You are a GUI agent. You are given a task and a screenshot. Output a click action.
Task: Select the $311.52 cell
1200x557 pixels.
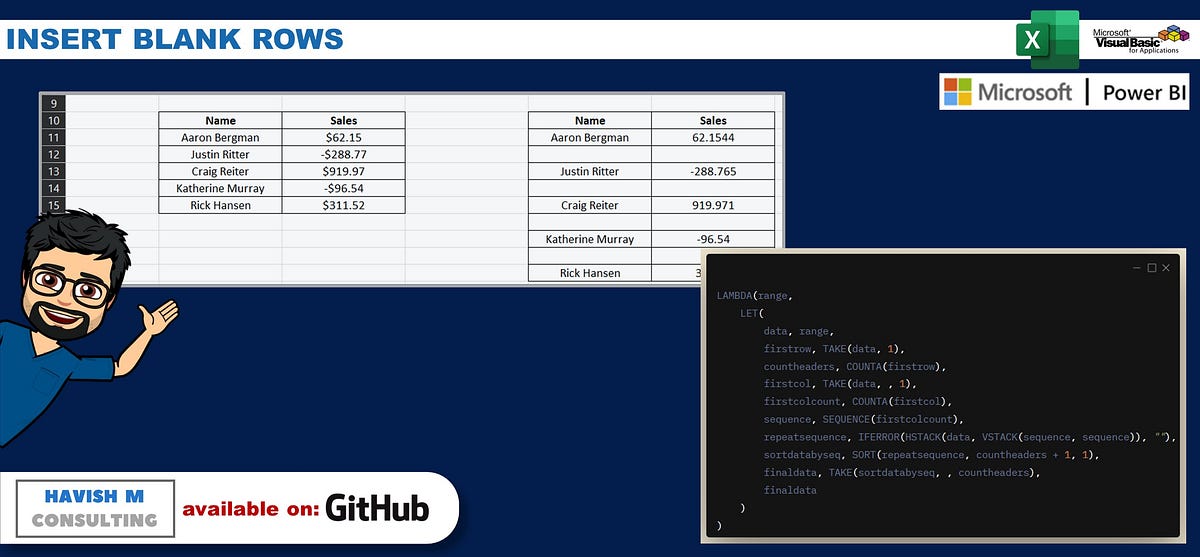(343, 205)
